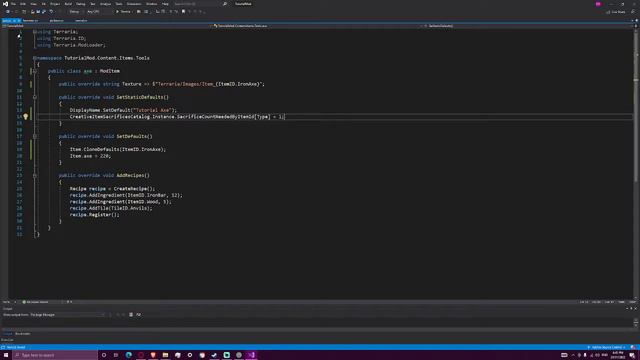Image resolution: width=640 pixels, height=360 pixels.
Task: Switch to the Output tab at bottom
Action: pos(7,334)
